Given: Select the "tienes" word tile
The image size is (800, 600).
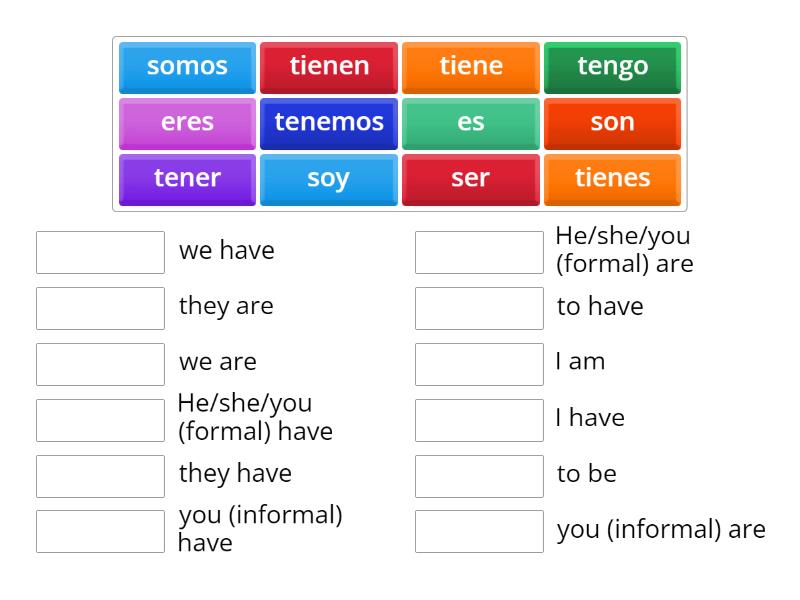Looking at the screenshot, I should [612, 178].
